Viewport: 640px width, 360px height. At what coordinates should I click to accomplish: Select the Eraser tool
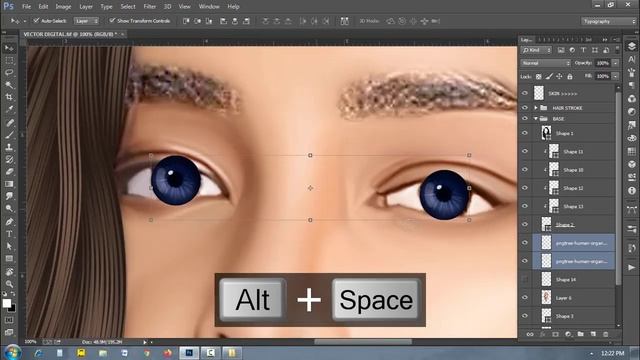9,171
